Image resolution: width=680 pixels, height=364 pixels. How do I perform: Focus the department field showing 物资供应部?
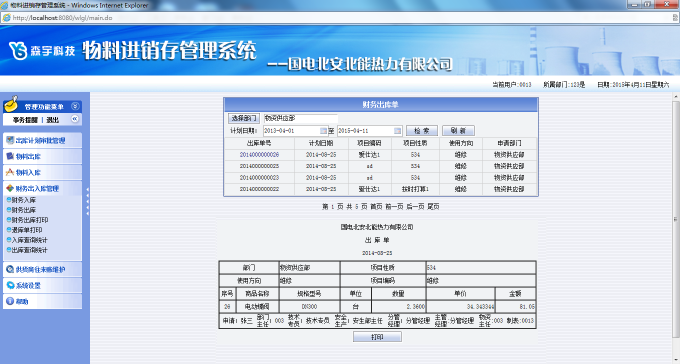coord(300,118)
